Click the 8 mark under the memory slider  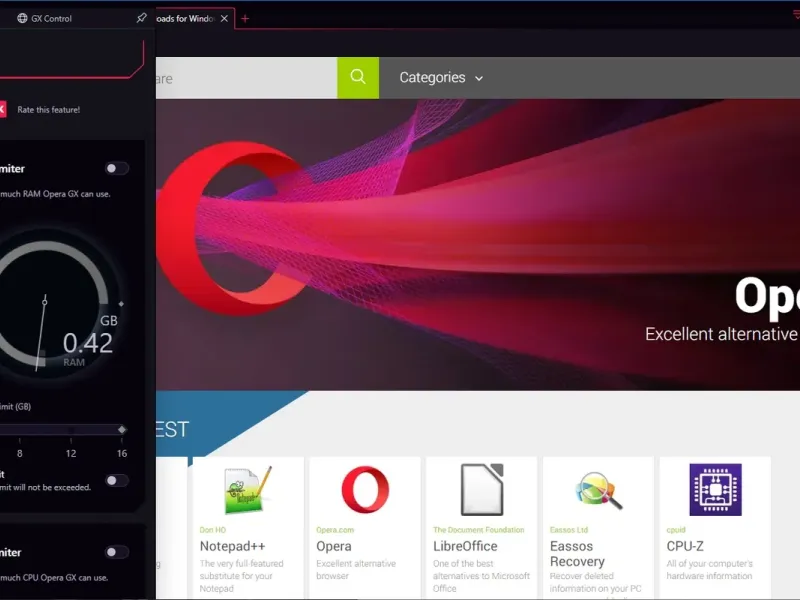(19, 453)
